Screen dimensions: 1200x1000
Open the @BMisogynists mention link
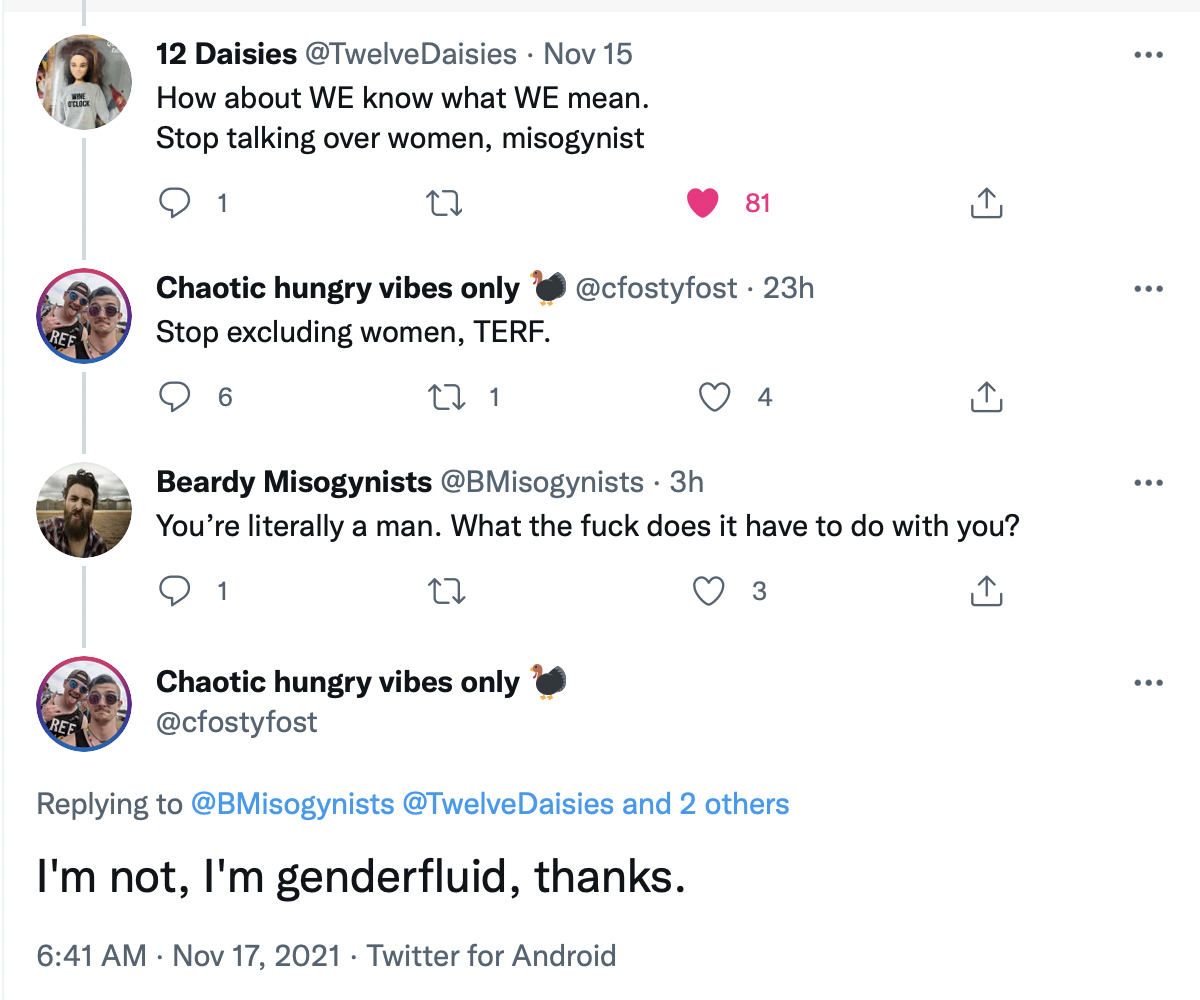click(292, 804)
